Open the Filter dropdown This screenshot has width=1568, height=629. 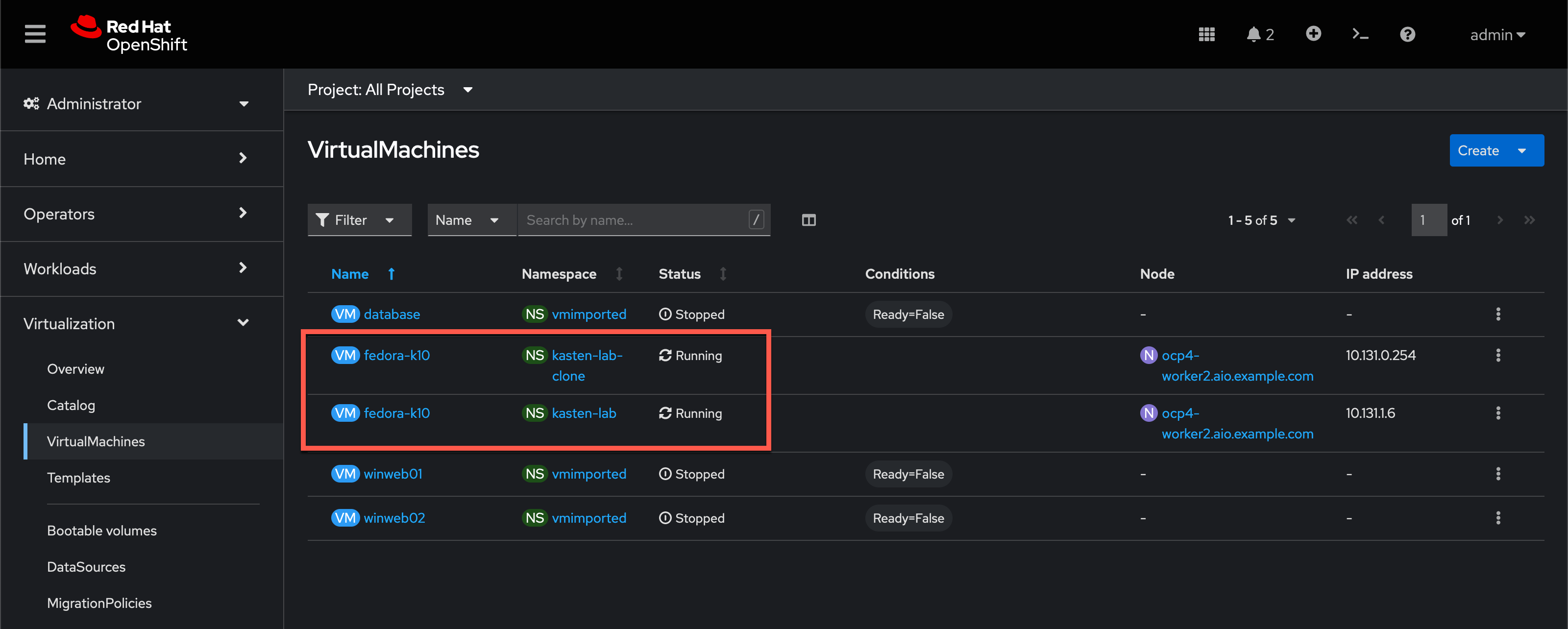tap(359, 220)
